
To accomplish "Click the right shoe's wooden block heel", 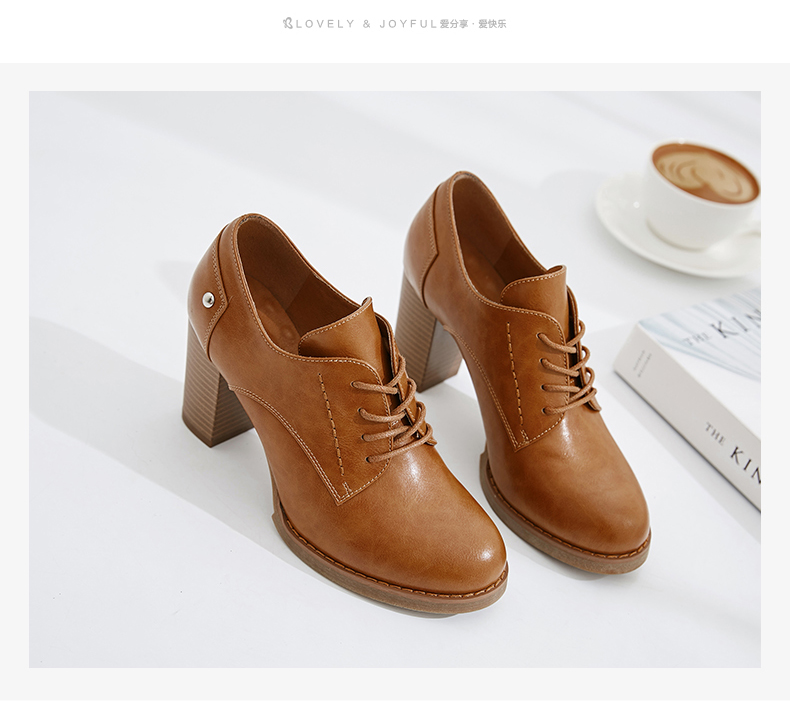I will [x=423, y=334].
